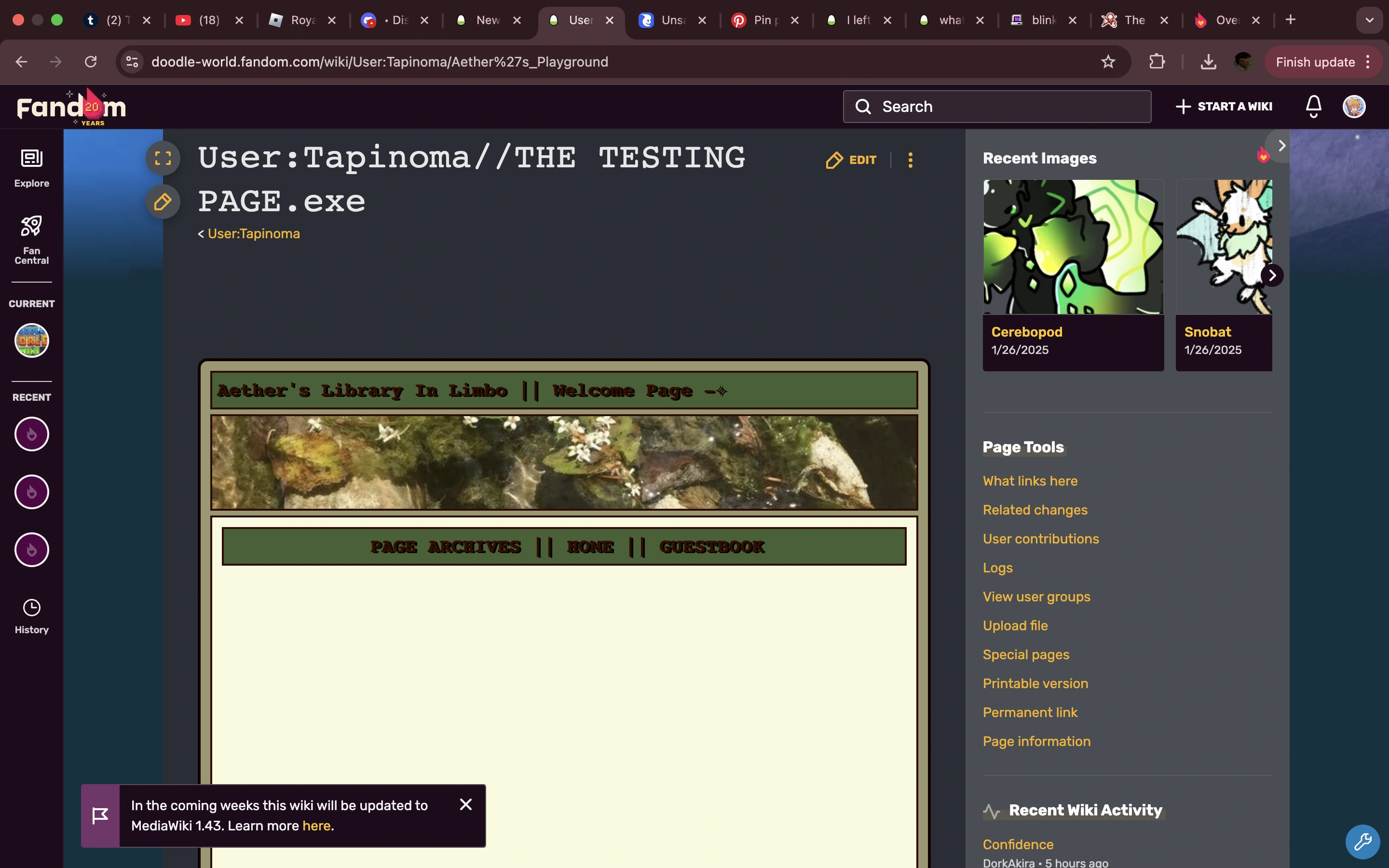Open the User:Tapinoma breadcrumb link
Image resolution: width=1389 pixels, height=868 pixels.
pyautogui.click(x=253, y=234)
